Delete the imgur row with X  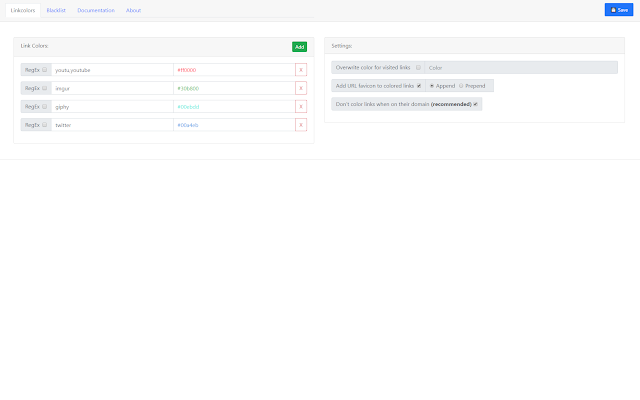(x=301, y=88)
